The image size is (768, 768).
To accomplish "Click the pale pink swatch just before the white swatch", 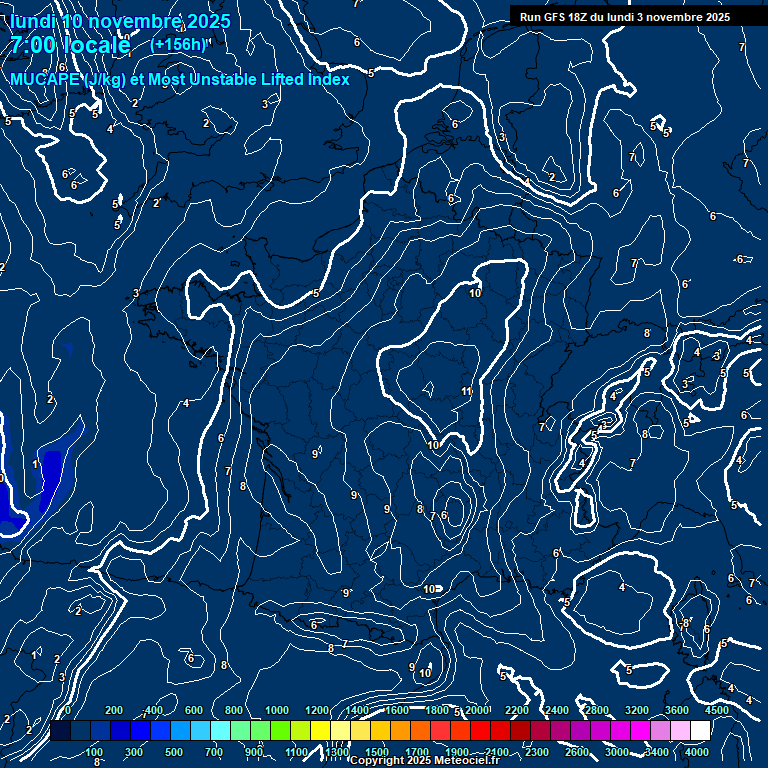I will coord(680,730).
